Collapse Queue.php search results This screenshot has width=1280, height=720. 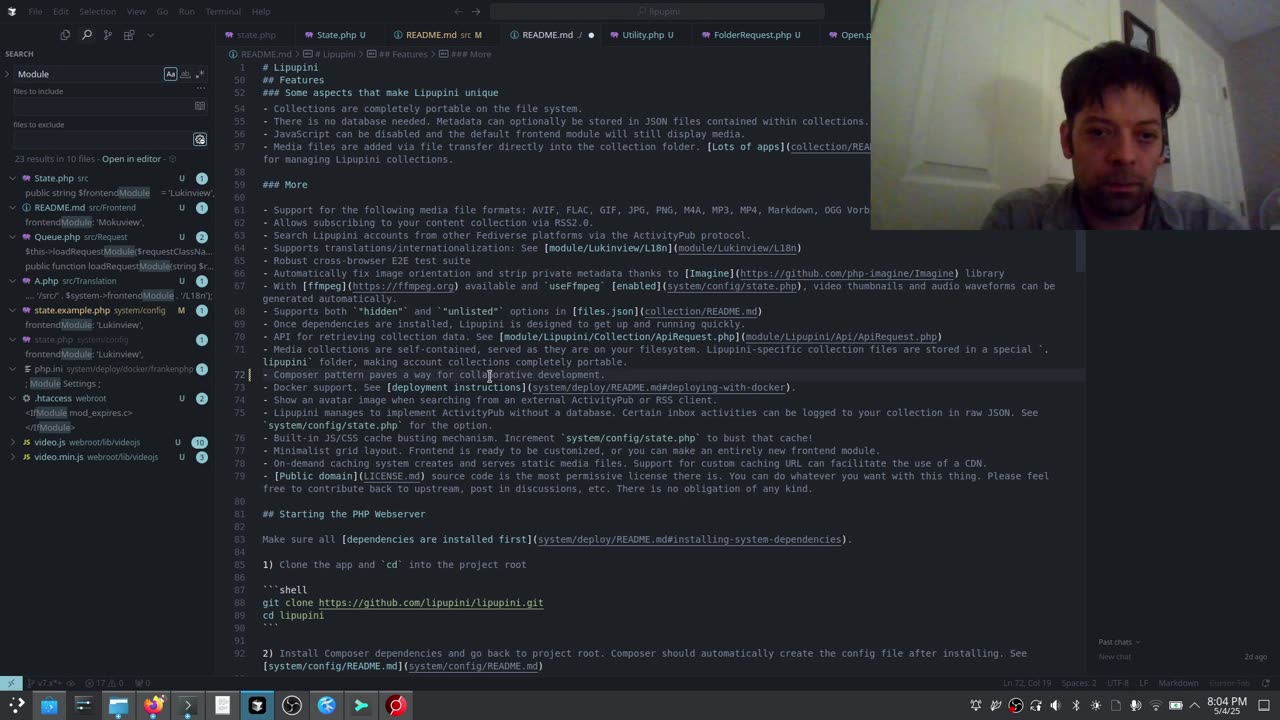coord(13,237)
